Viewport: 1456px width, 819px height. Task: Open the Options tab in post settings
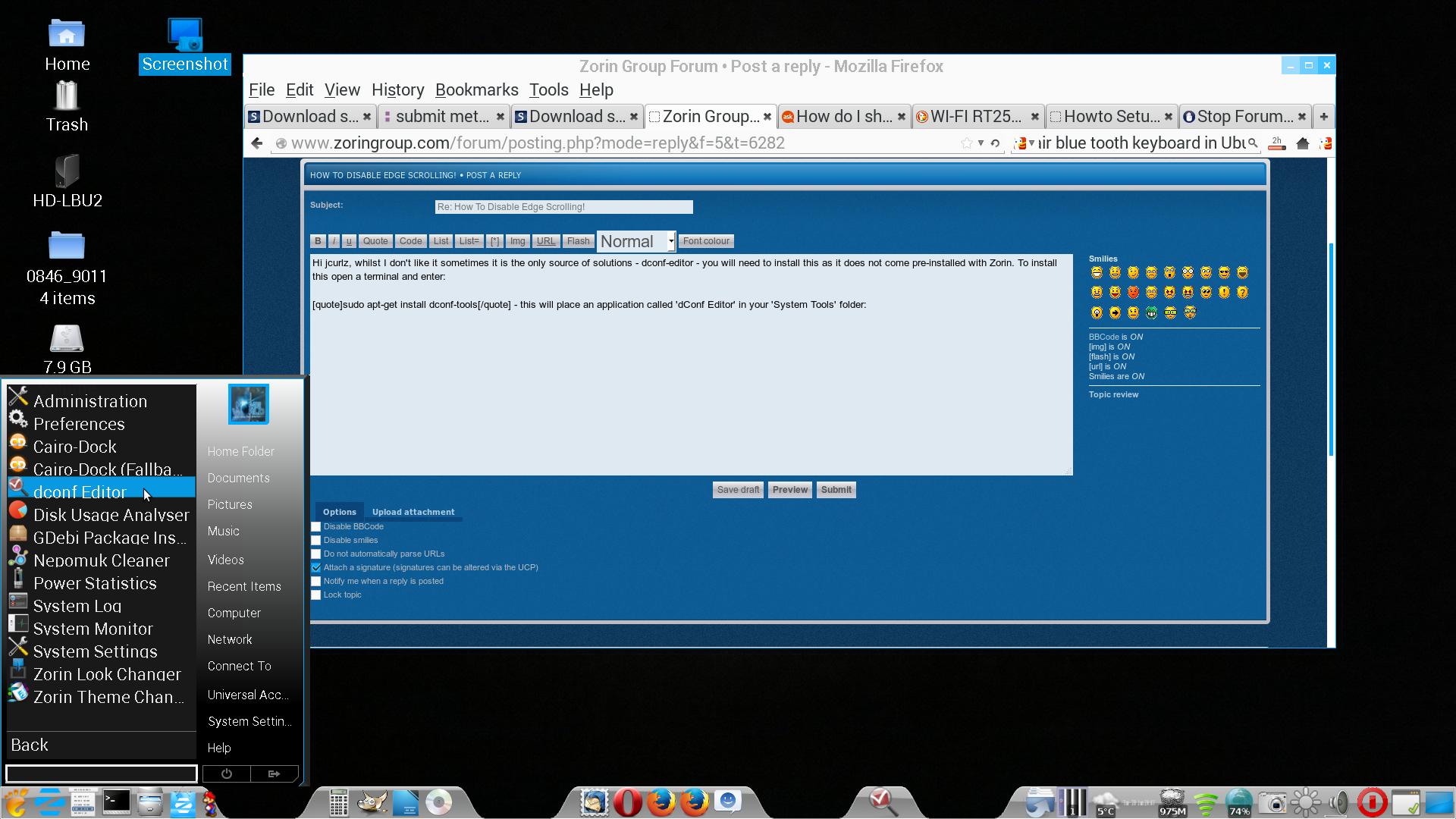339,511
